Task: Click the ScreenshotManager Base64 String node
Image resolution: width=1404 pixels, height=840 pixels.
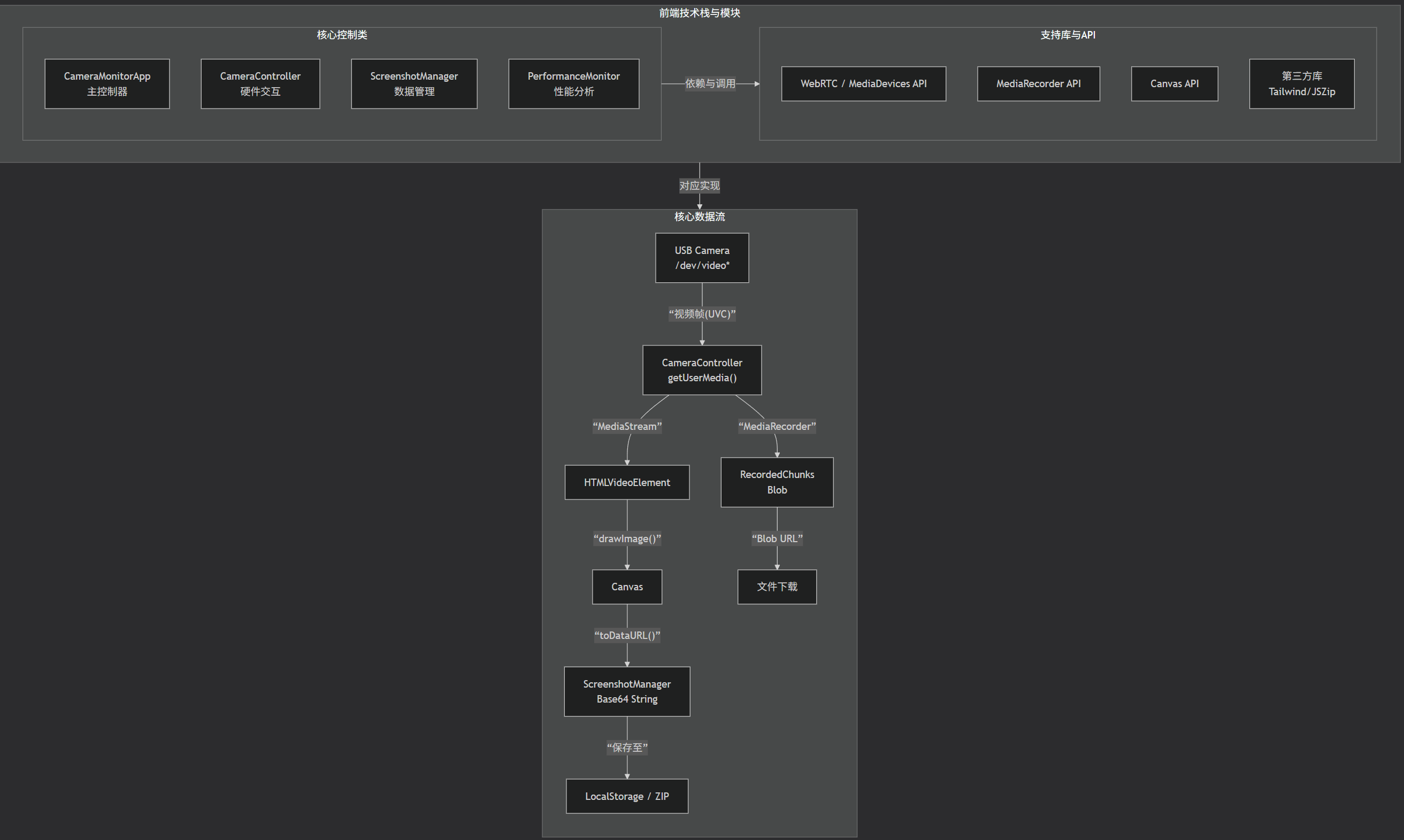Action: coord(627,691)
